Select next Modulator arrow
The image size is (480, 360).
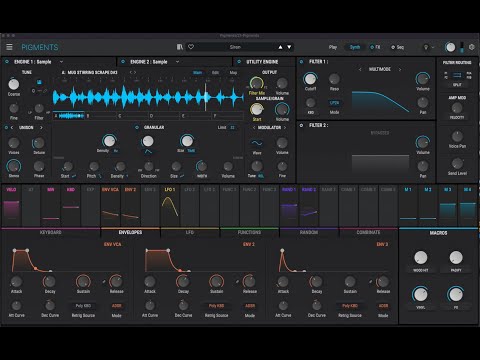pyautogui.click(x=285, y=127)
